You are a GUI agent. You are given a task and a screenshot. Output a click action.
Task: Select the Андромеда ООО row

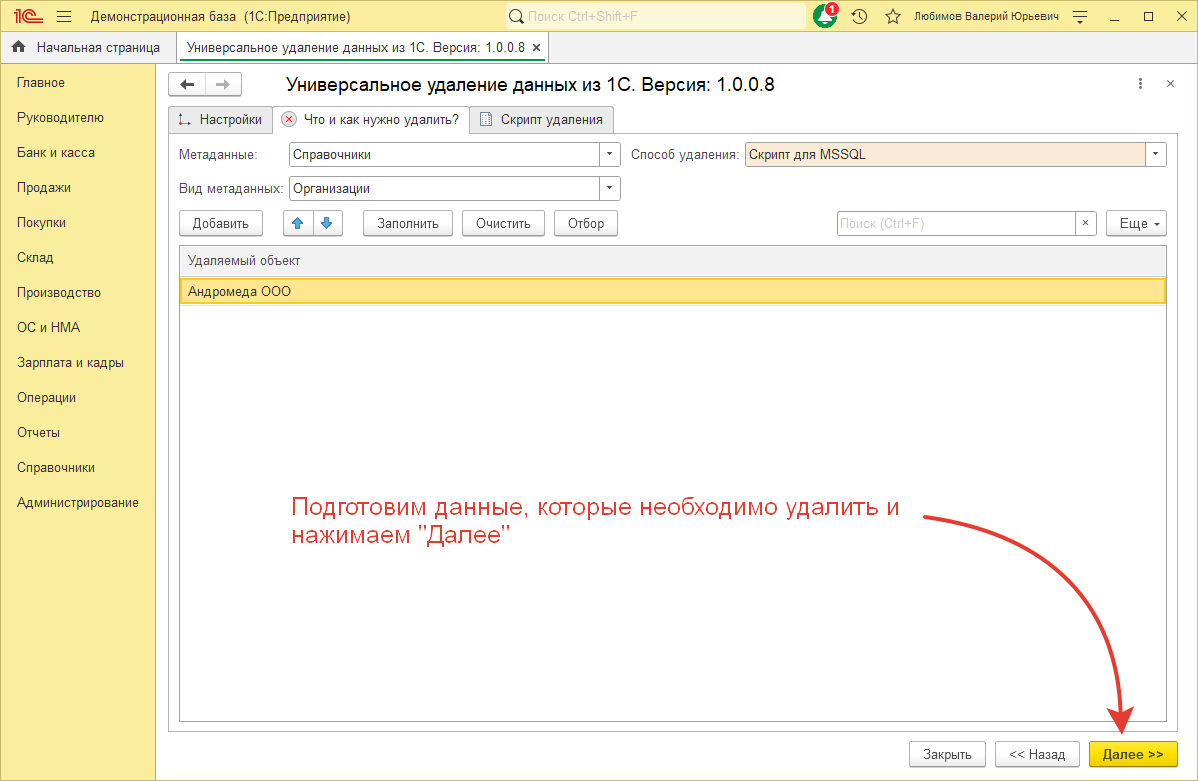point(672,291)
